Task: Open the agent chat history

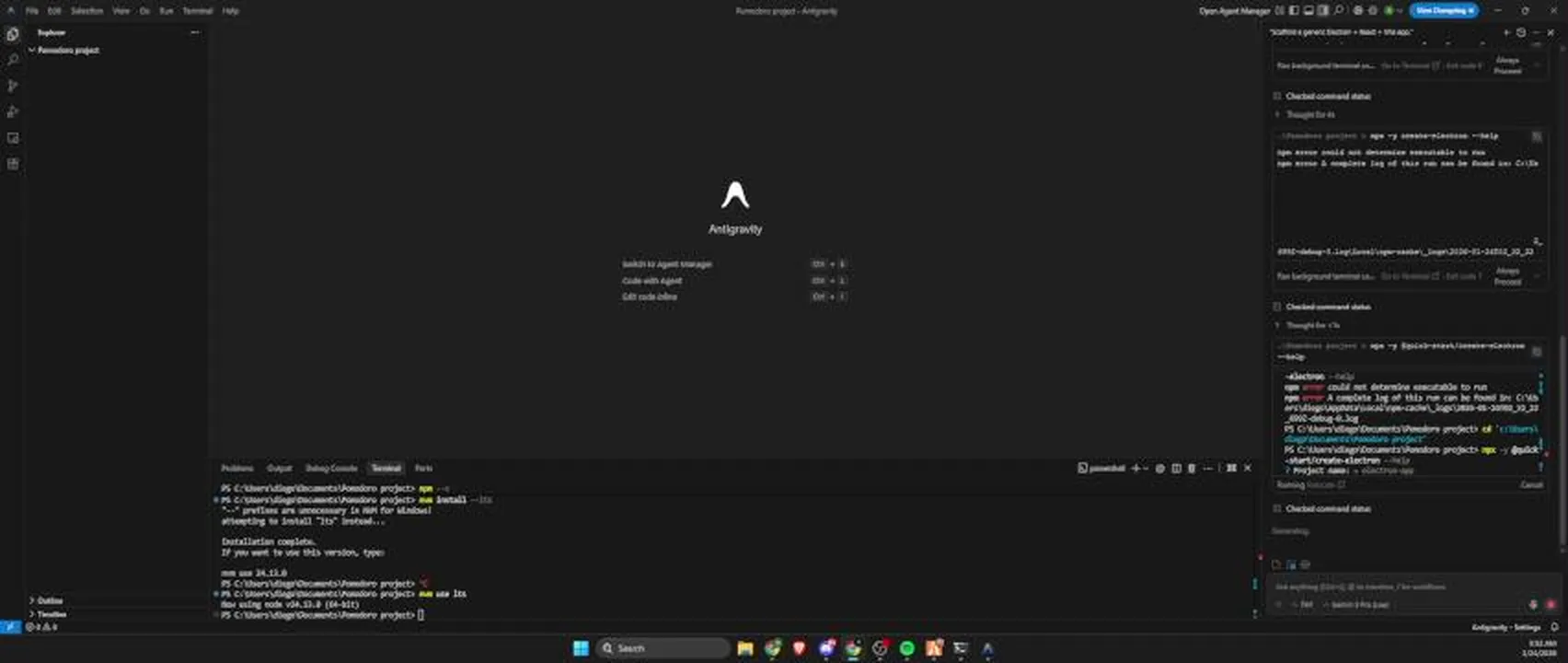Action: (1521, 32)
